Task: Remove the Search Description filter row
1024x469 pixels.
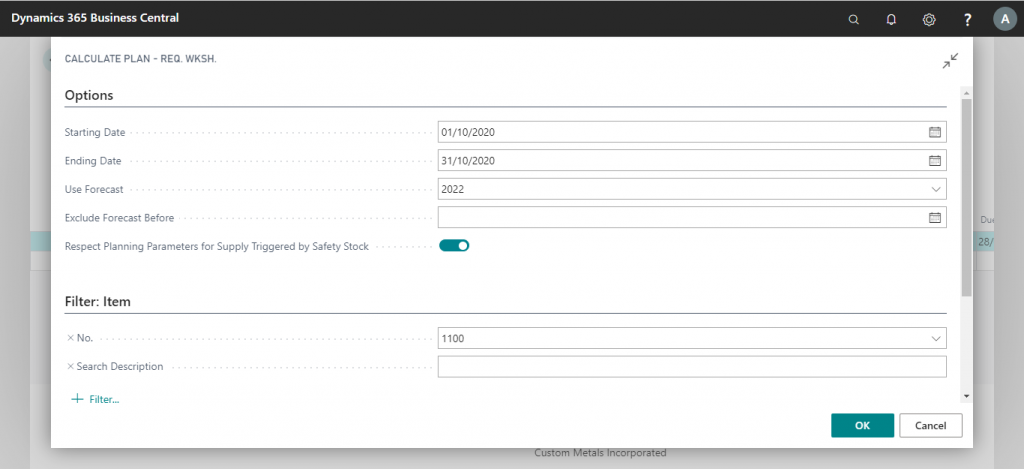Action: pos(69,367)
